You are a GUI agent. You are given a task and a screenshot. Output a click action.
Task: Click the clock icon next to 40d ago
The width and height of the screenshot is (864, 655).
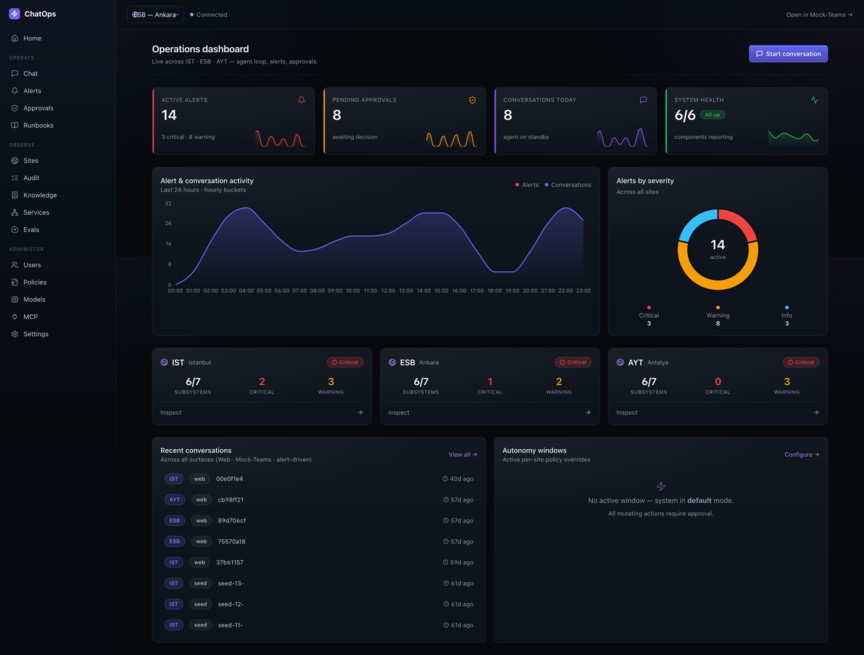tap(445, 479)
